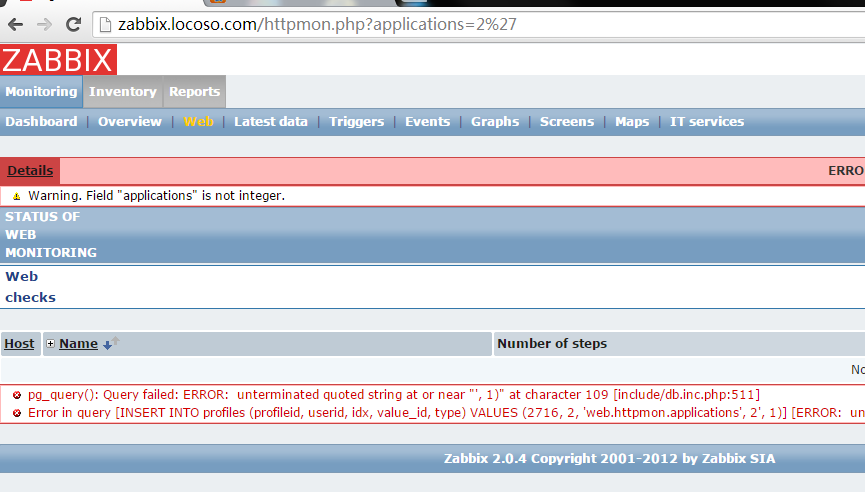865x492 pixels.
Task: Open Graphs page
Action: (x=495, y=121)
